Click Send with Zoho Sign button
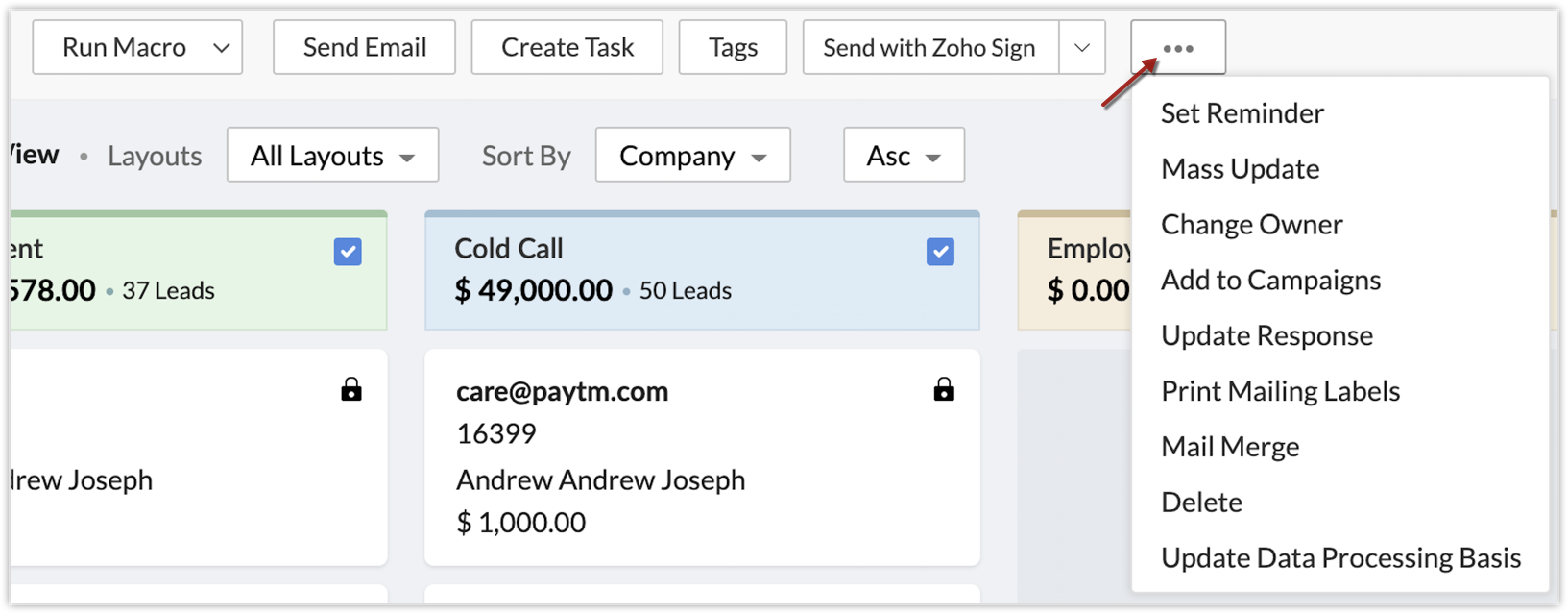 [x=930, y=47]
